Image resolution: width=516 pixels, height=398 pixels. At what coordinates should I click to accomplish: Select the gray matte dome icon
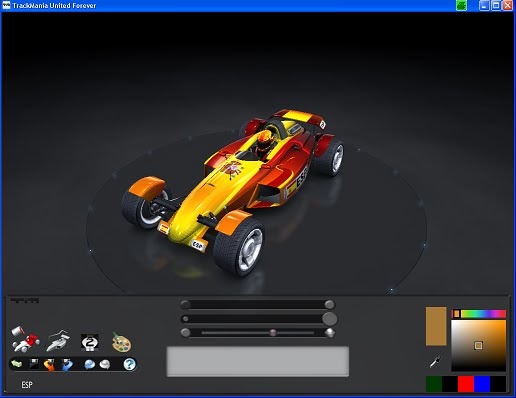coord(105,364)
